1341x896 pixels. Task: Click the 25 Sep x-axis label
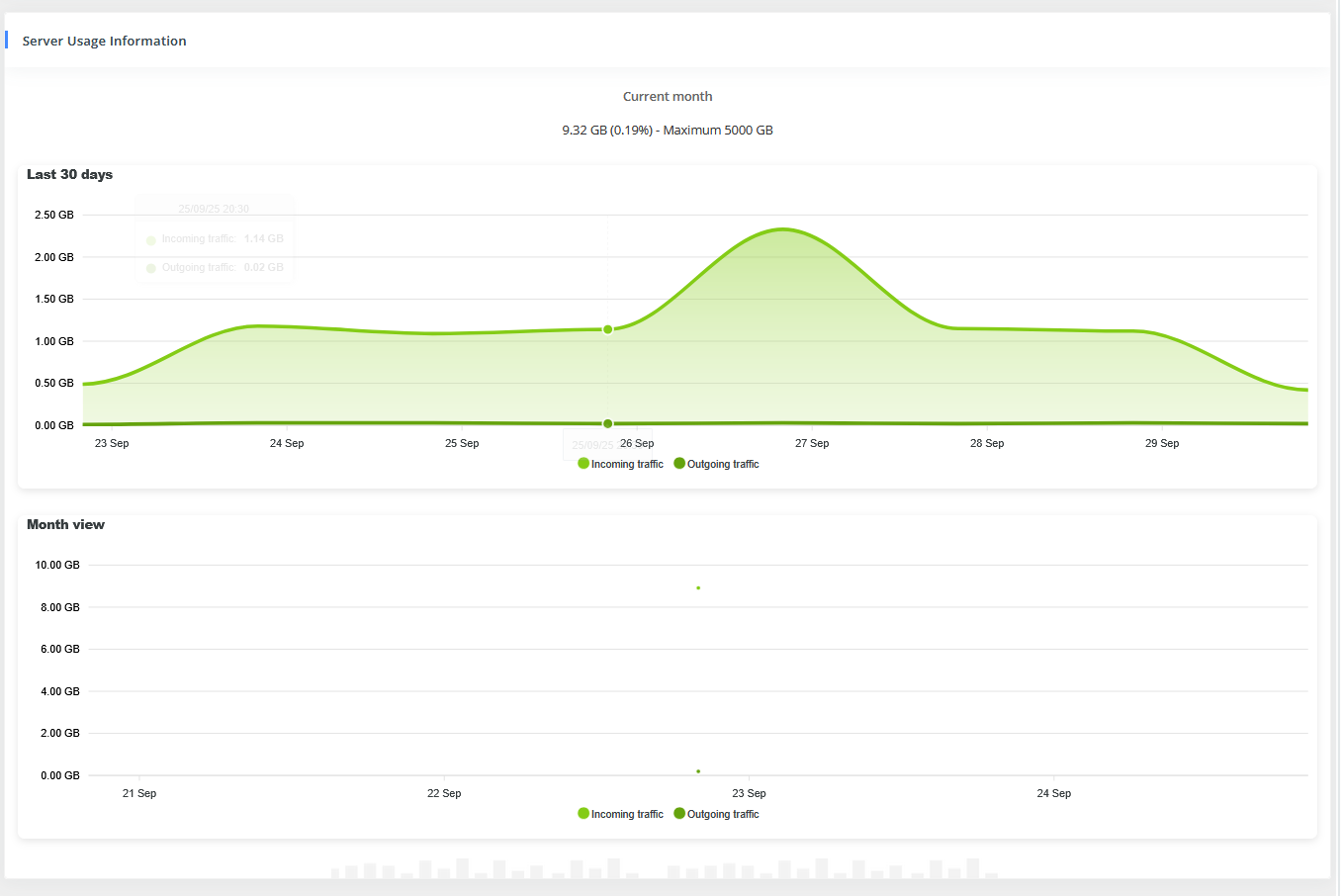[462, 443]
